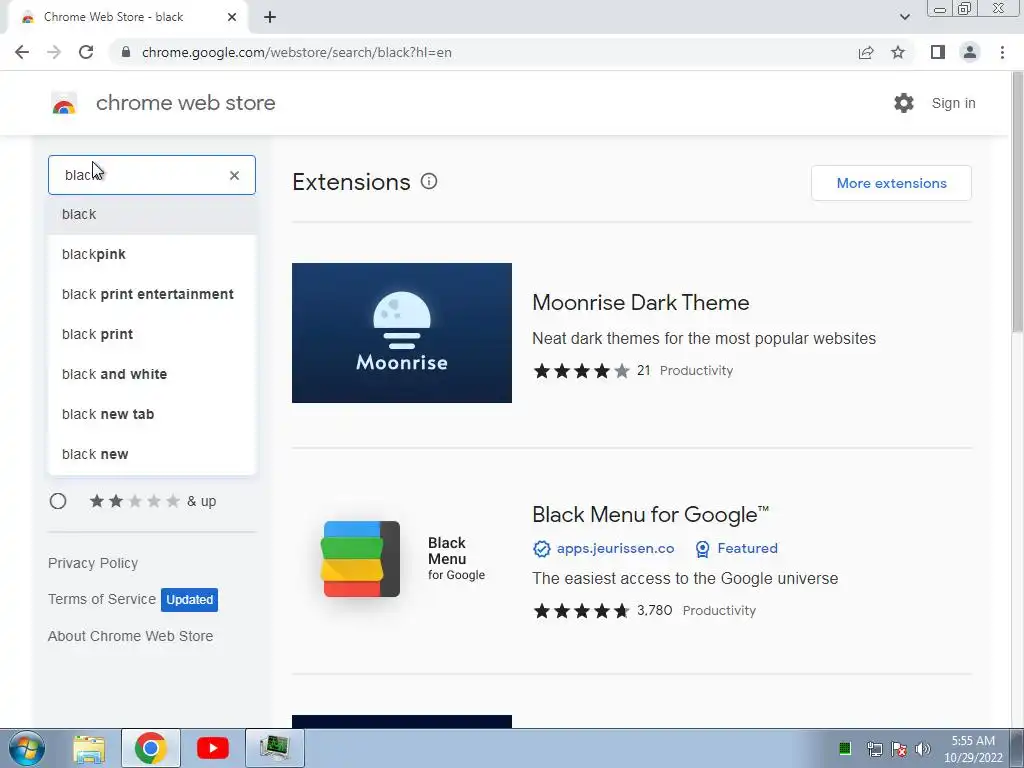Show info about Extensions section
Viewport: 1024px width, 768px height.
(429, 182)
